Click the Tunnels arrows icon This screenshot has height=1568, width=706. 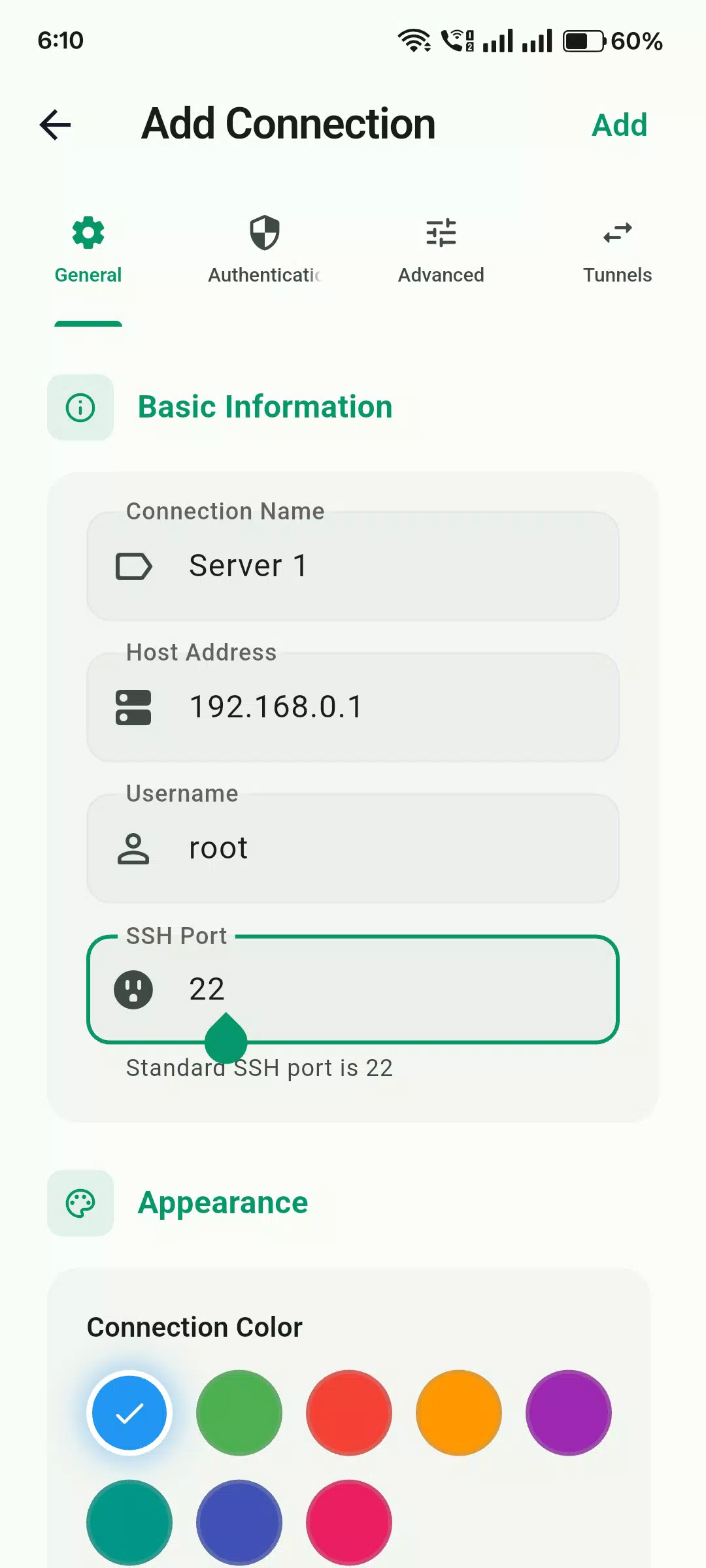(618, 233)
